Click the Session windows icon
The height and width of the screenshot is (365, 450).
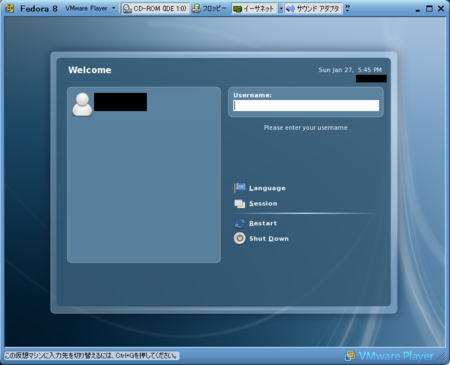239,203
